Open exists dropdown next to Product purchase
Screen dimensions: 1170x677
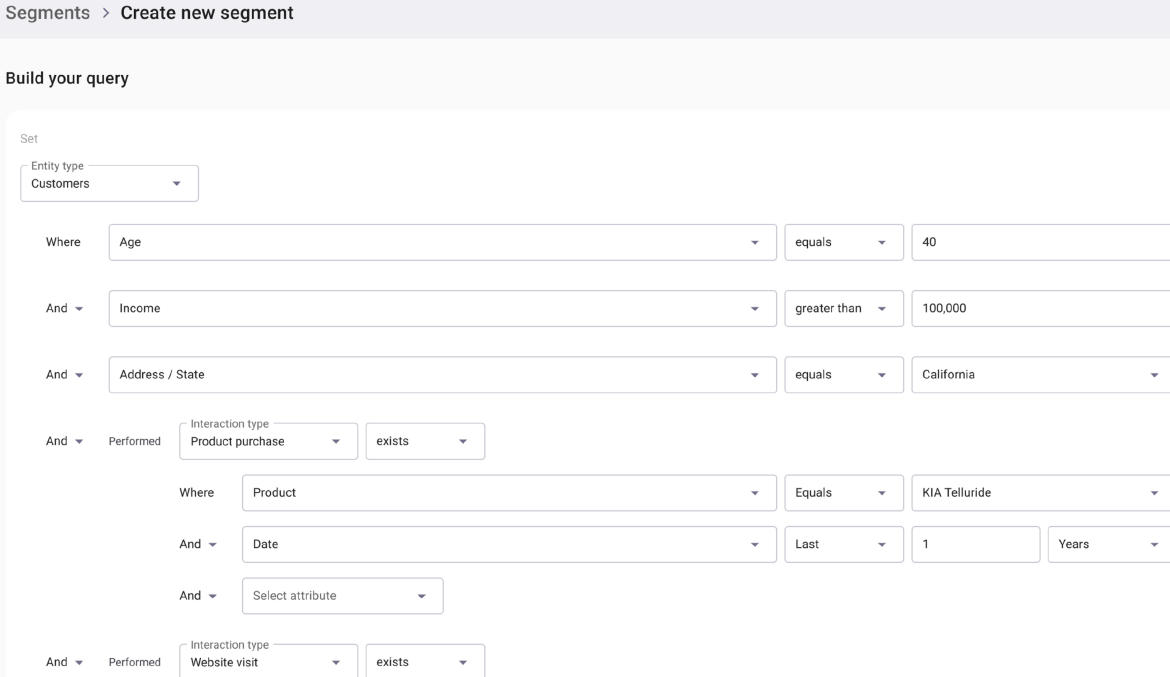pyautogui.click(x=425, y=441)
